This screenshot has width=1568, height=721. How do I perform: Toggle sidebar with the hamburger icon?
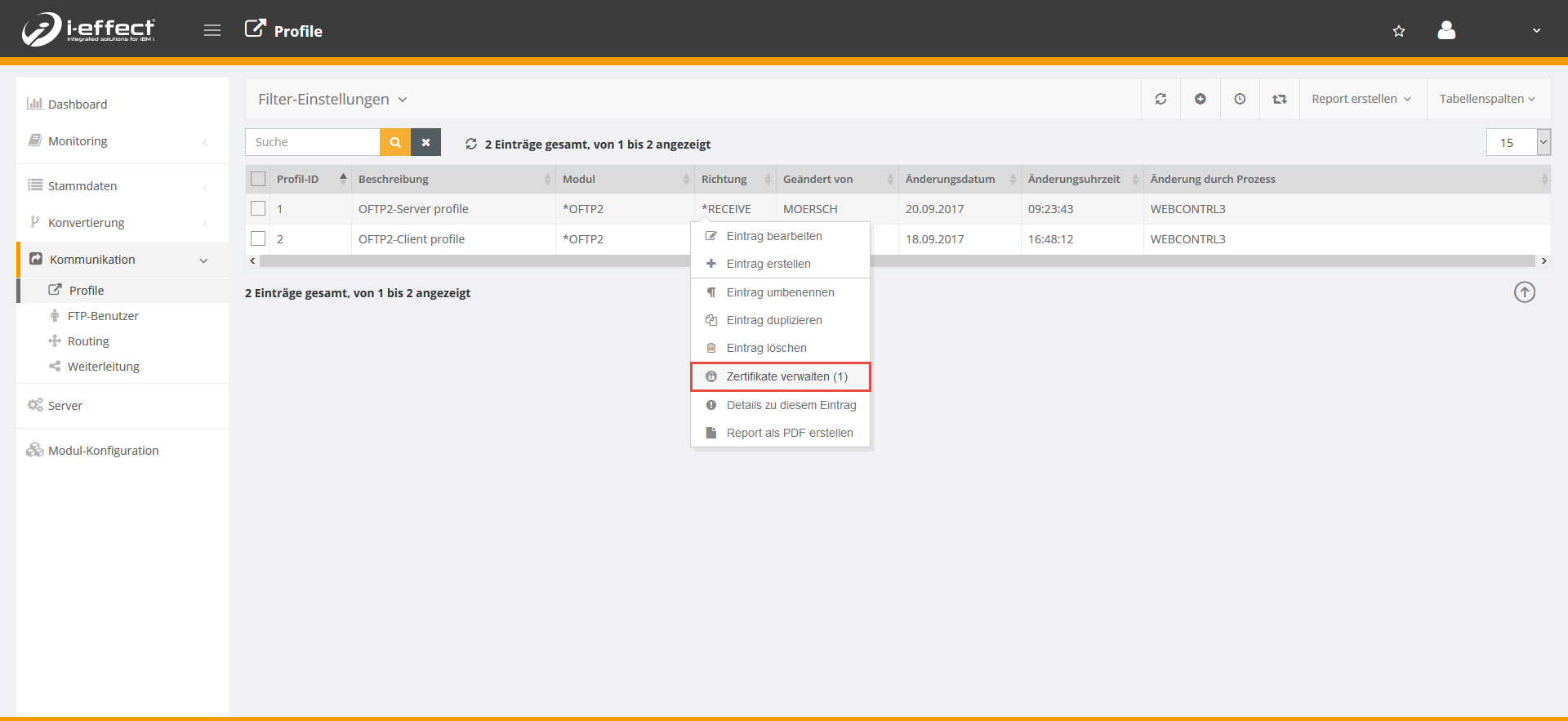212,31
